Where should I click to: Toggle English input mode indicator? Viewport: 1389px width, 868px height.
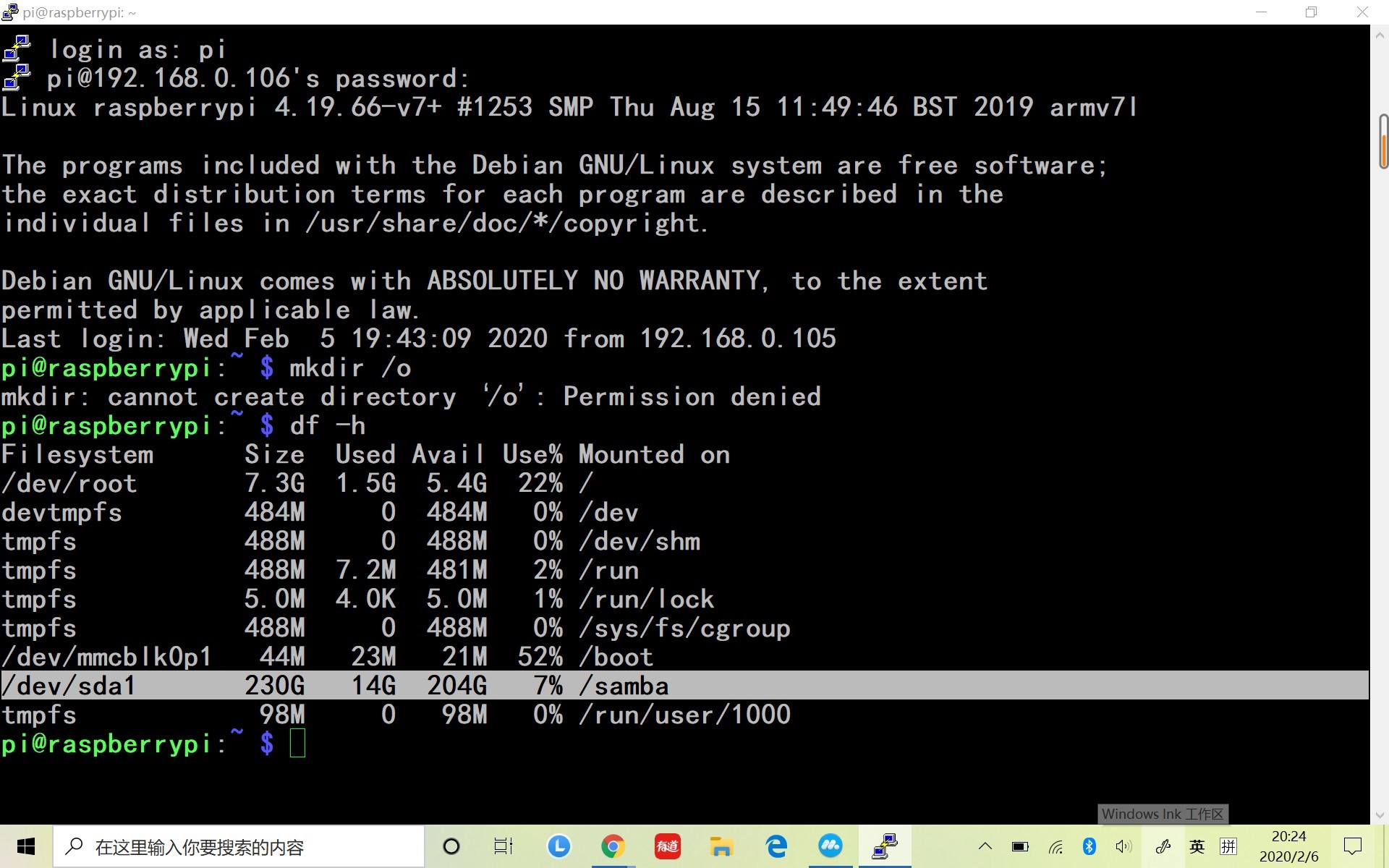(1197, 846)
